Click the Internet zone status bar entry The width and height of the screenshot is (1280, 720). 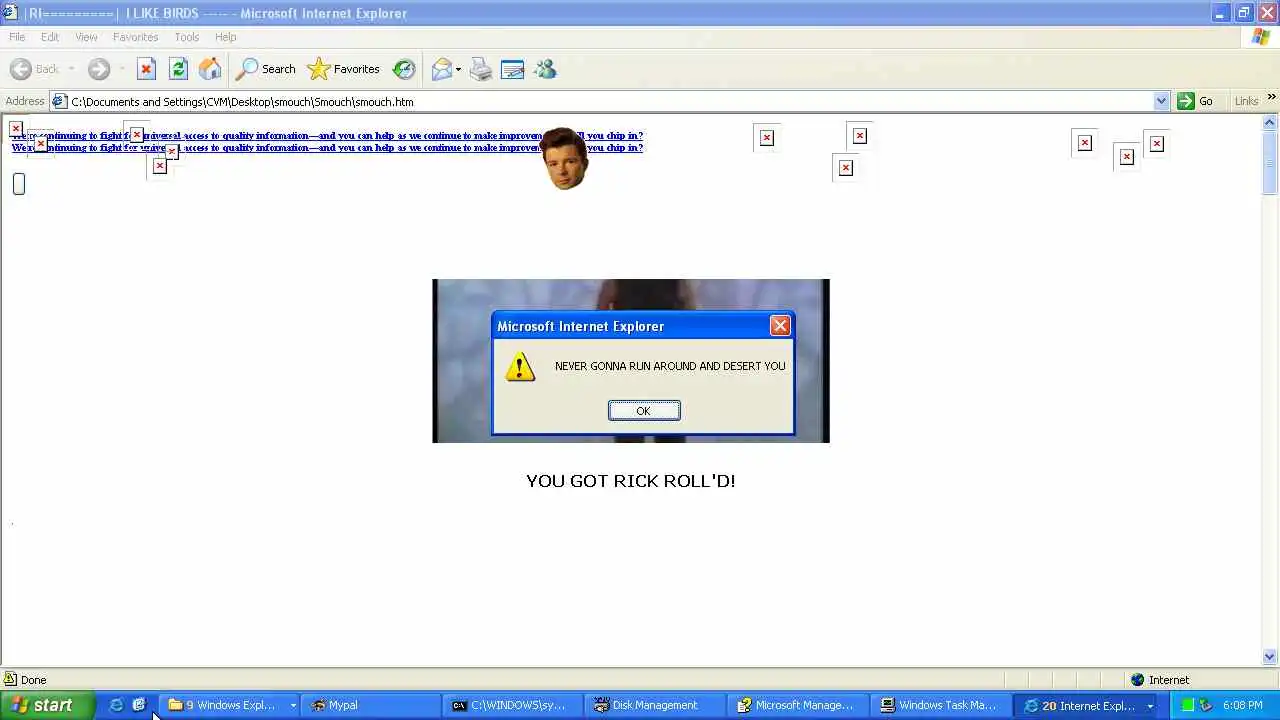click(x=1160, y=680)
